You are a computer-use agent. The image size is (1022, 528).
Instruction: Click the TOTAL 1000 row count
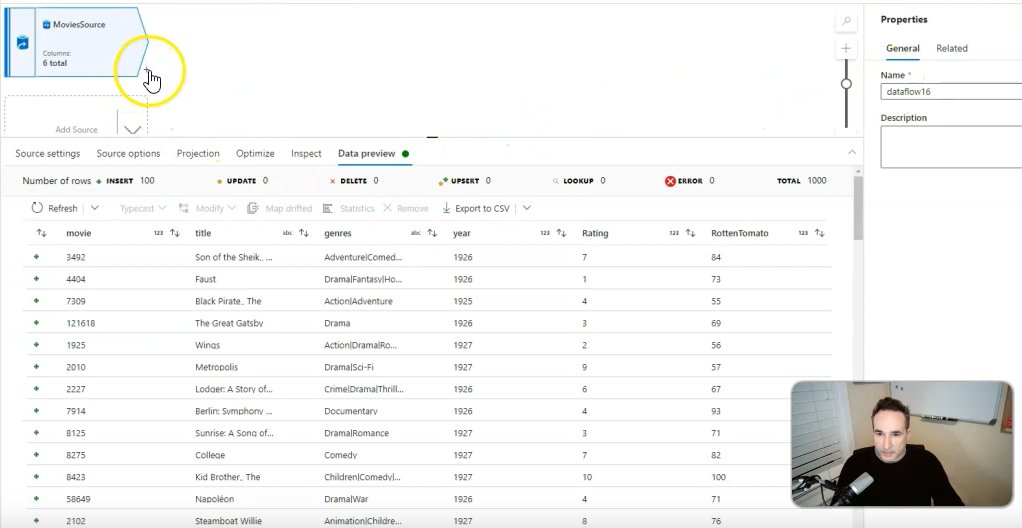(802, 181)
